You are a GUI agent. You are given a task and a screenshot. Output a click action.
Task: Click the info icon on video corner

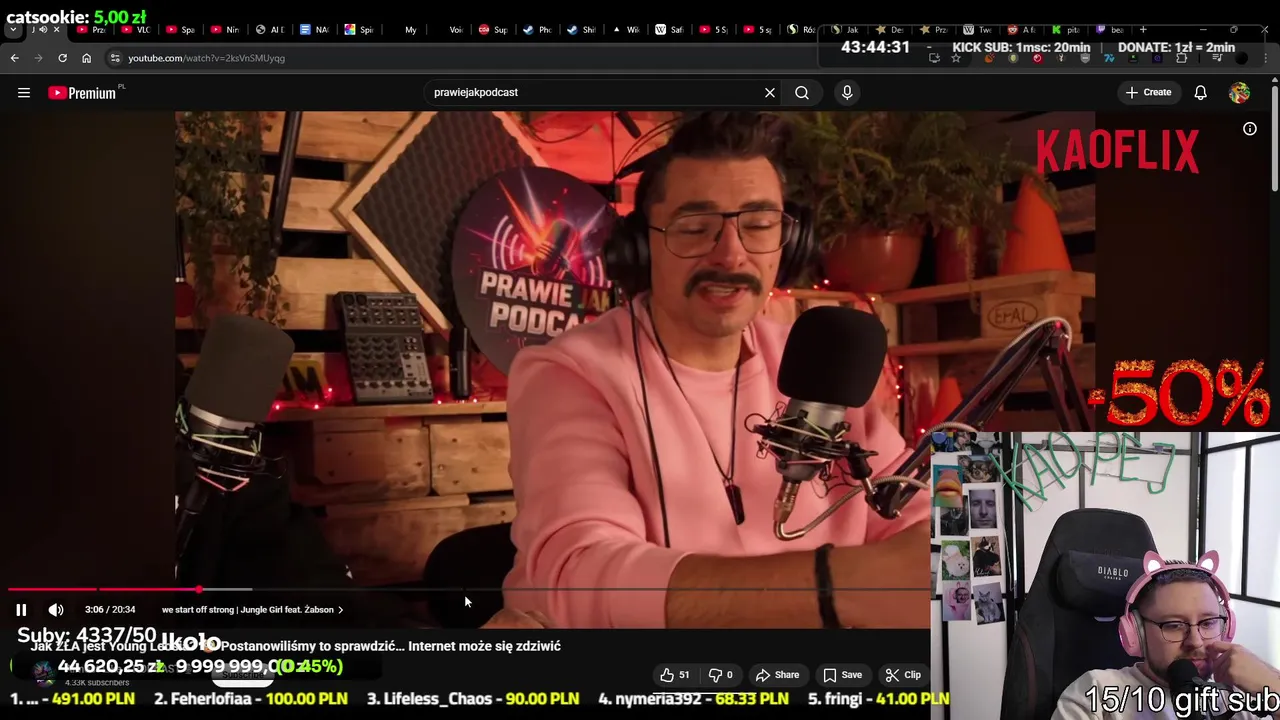1250,129
